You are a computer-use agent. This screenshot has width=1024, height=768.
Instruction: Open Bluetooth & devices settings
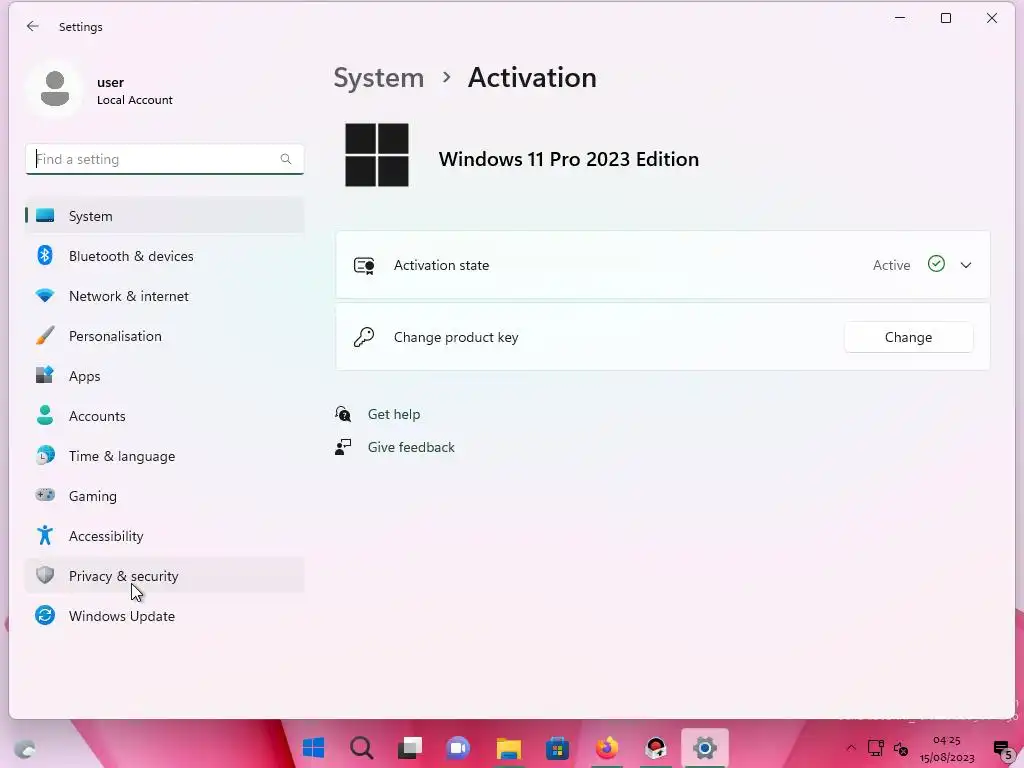click(x=165, y=256)
